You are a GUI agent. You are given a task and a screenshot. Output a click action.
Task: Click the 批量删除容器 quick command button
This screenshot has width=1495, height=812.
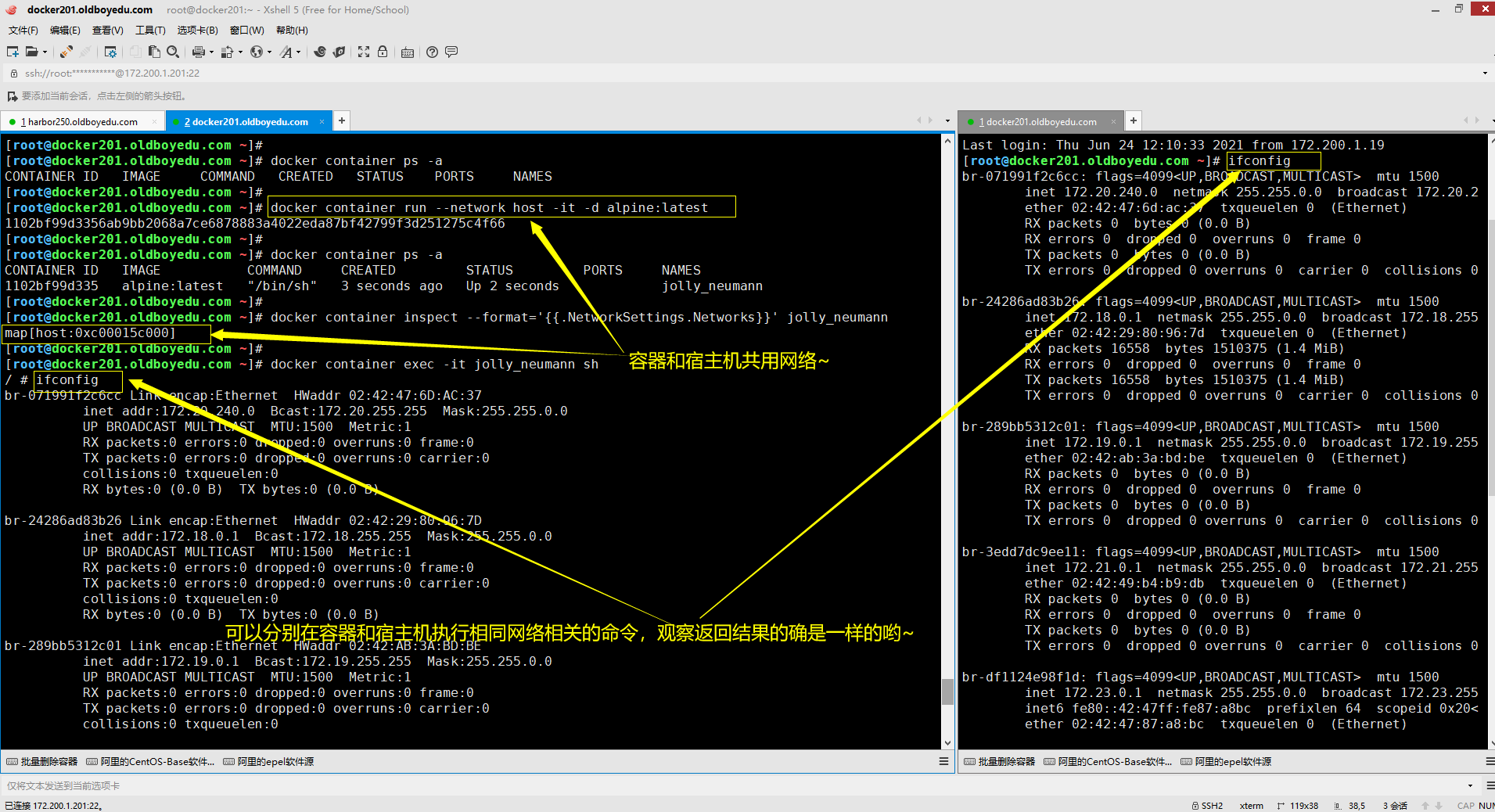(x=42, y=762)
